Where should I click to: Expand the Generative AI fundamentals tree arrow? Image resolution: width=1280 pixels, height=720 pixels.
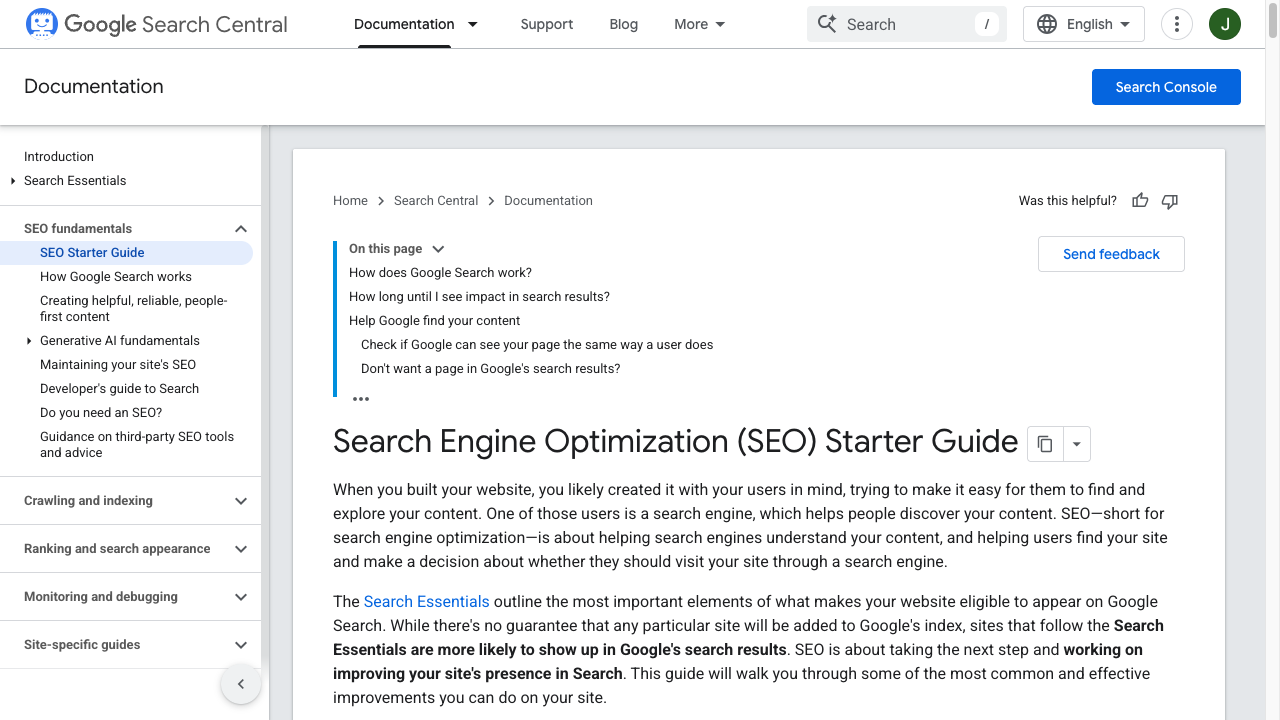29,341
